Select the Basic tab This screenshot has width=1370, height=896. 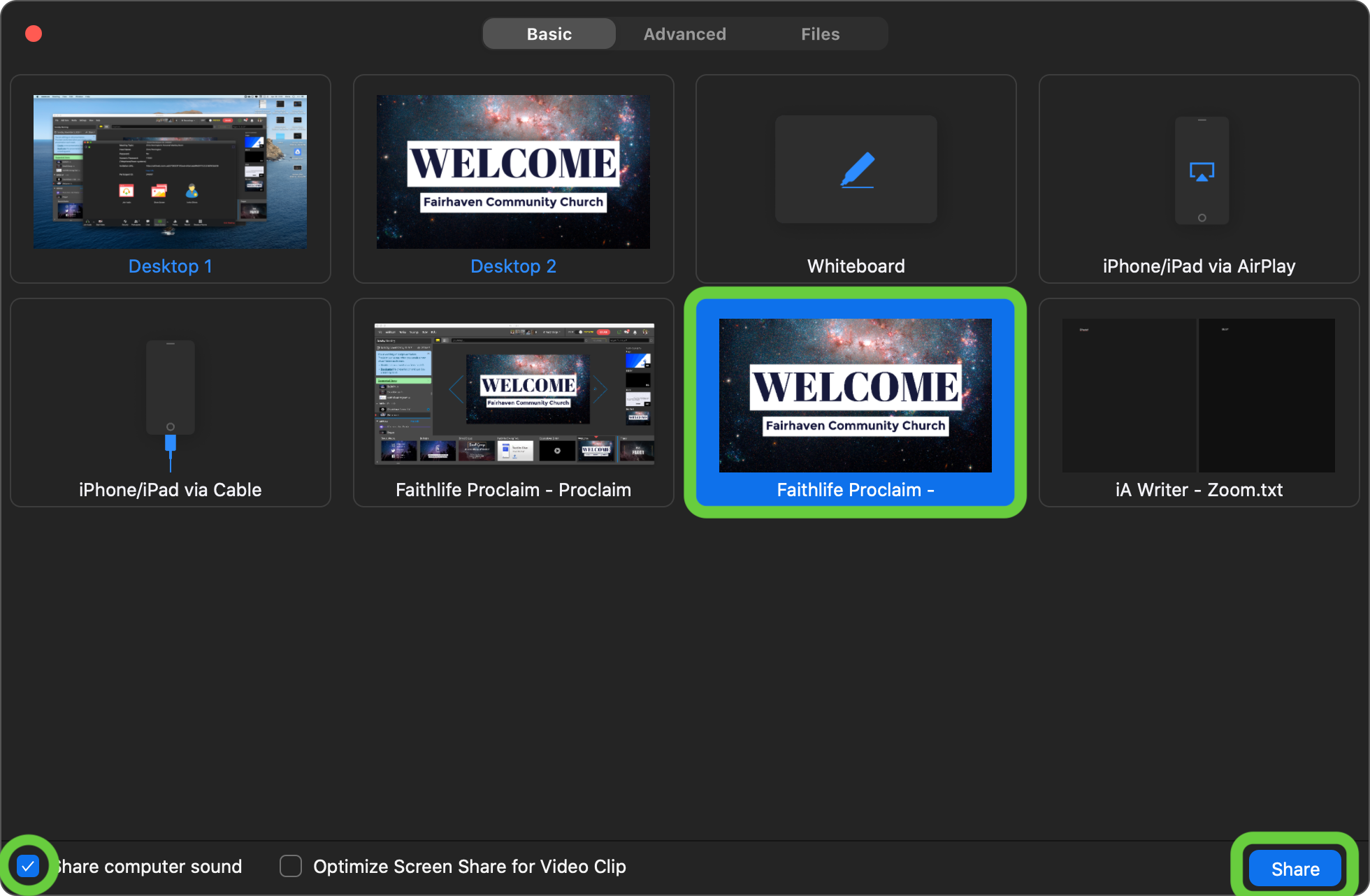(549, 34)
